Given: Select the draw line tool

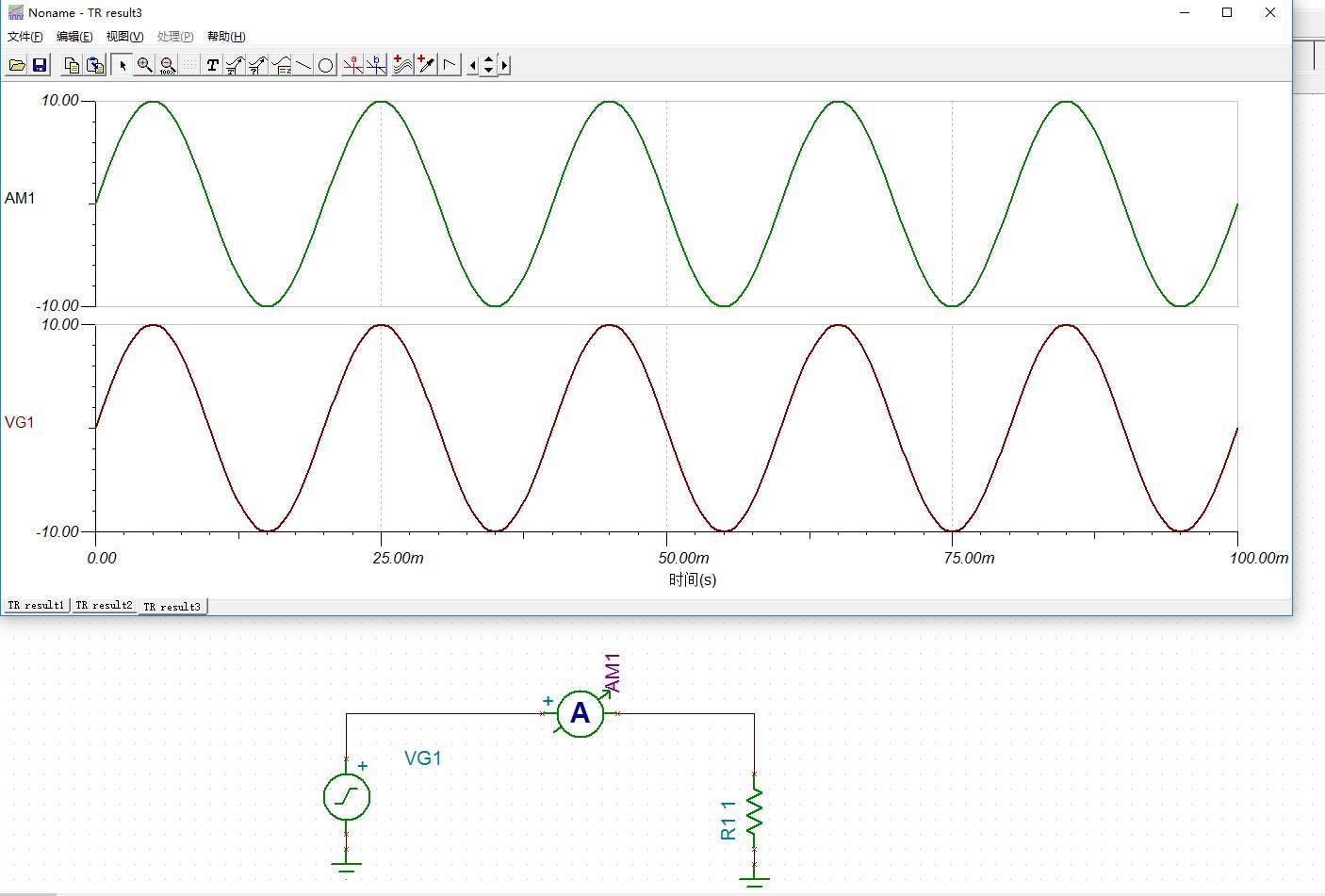Looking at the screenshot, I should [303, 65].
